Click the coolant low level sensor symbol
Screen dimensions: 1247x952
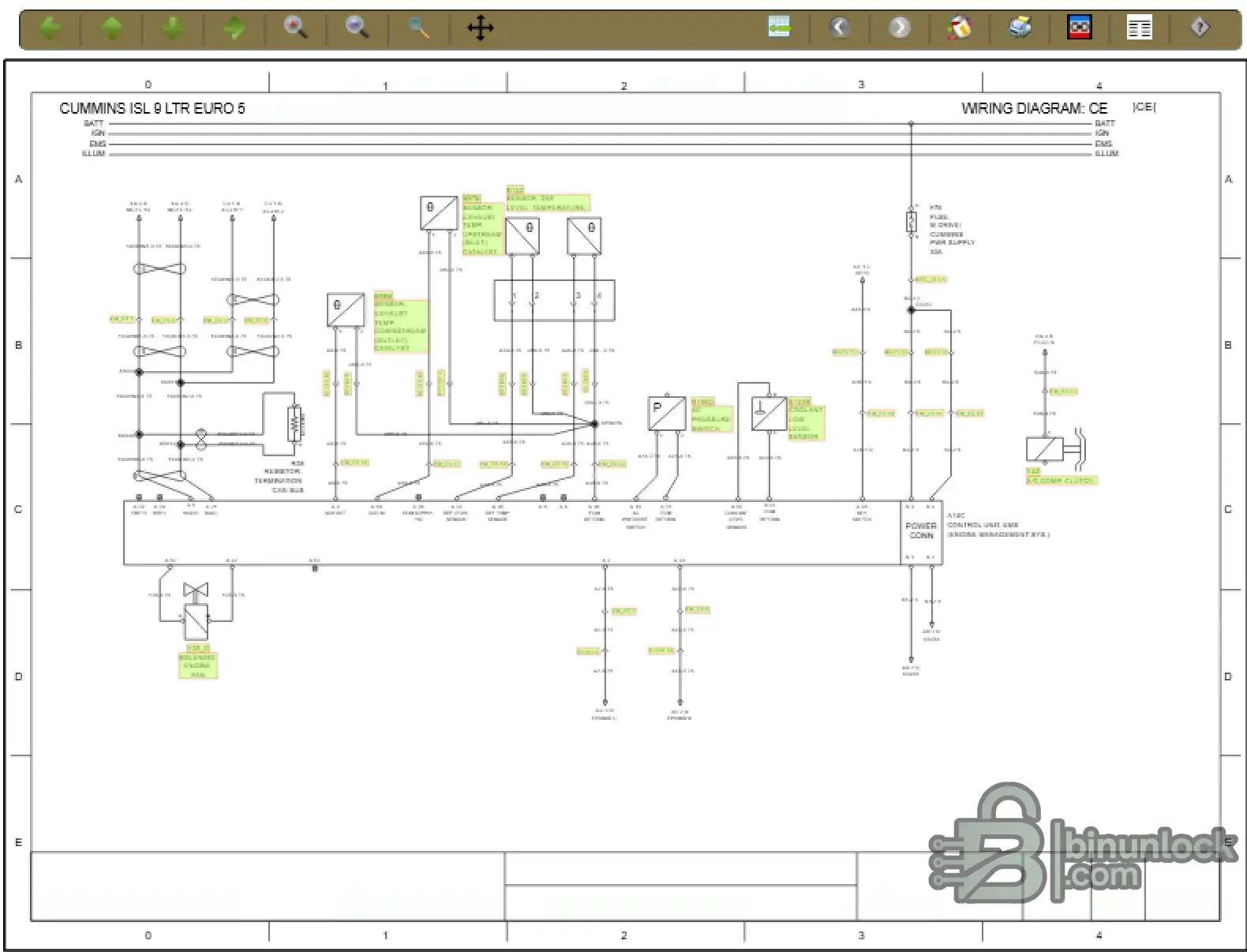point(769,414)
